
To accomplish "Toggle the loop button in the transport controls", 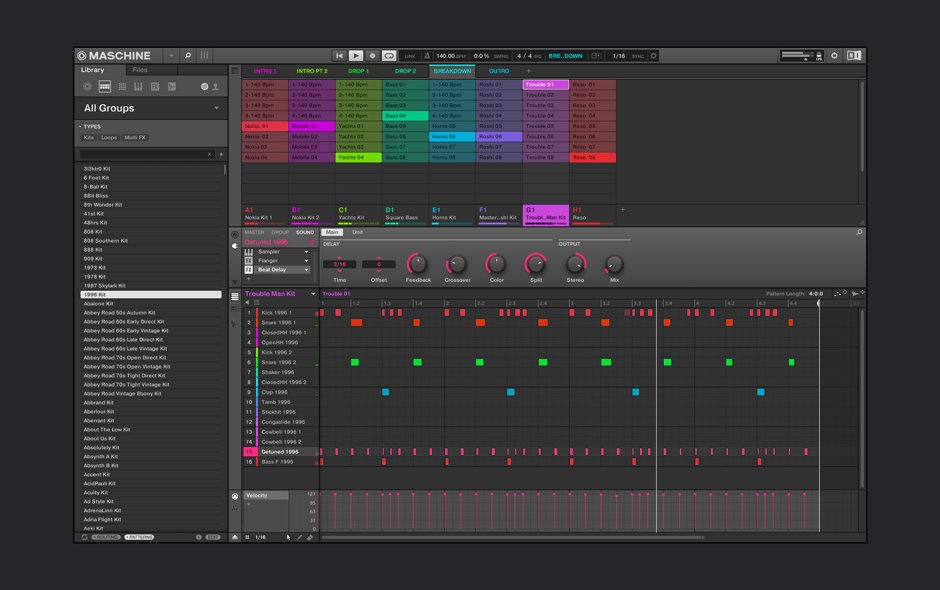I will tap(389, 57).
